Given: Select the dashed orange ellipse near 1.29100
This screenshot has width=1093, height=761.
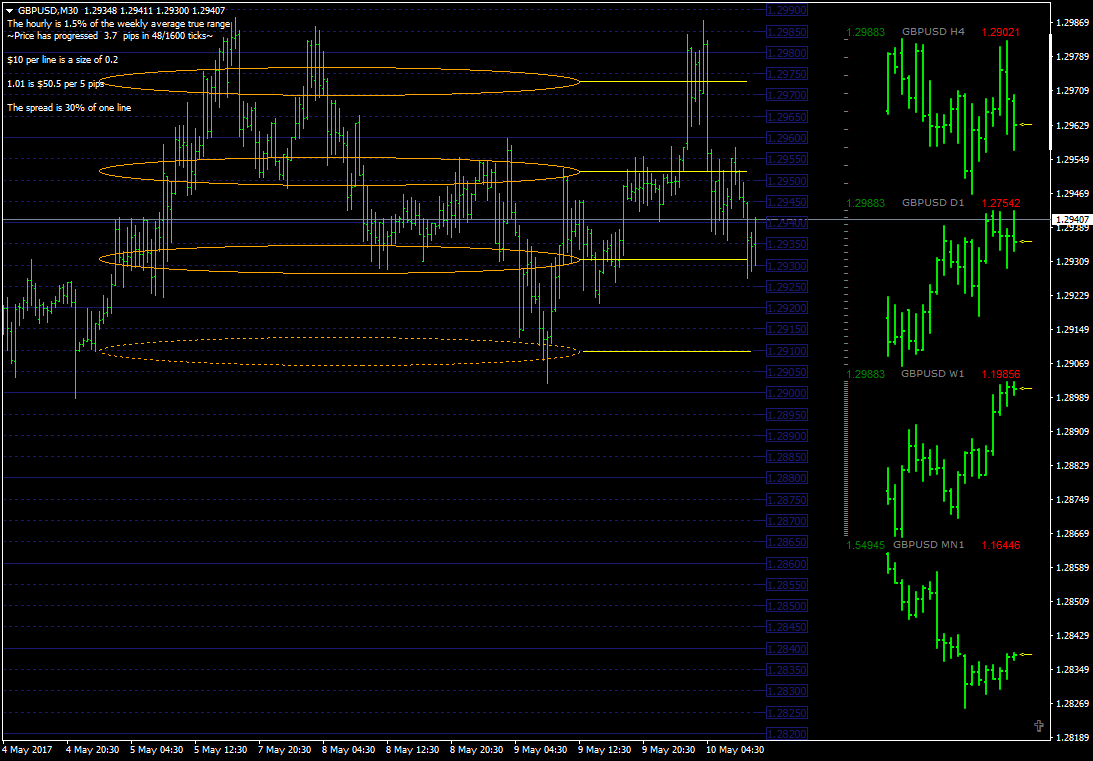Looking at the screenshot, I should [x=339, y=351].
